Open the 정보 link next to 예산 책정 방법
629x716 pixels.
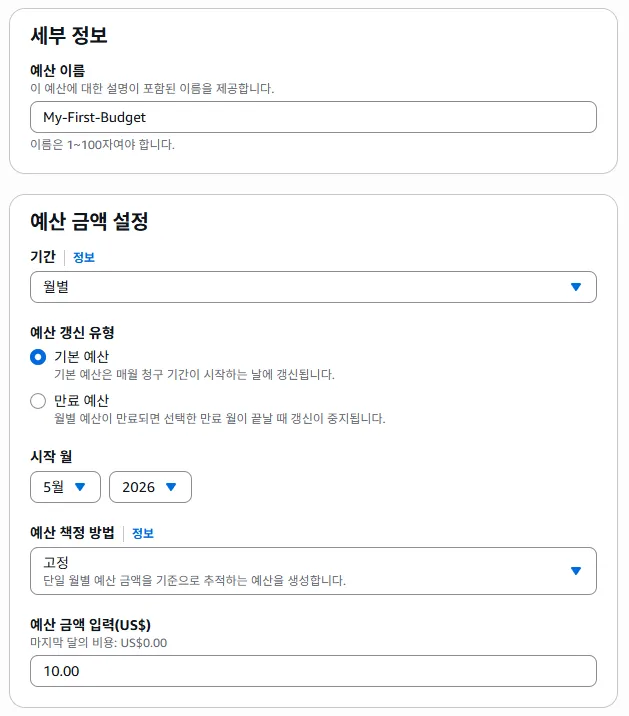point(143,533)
